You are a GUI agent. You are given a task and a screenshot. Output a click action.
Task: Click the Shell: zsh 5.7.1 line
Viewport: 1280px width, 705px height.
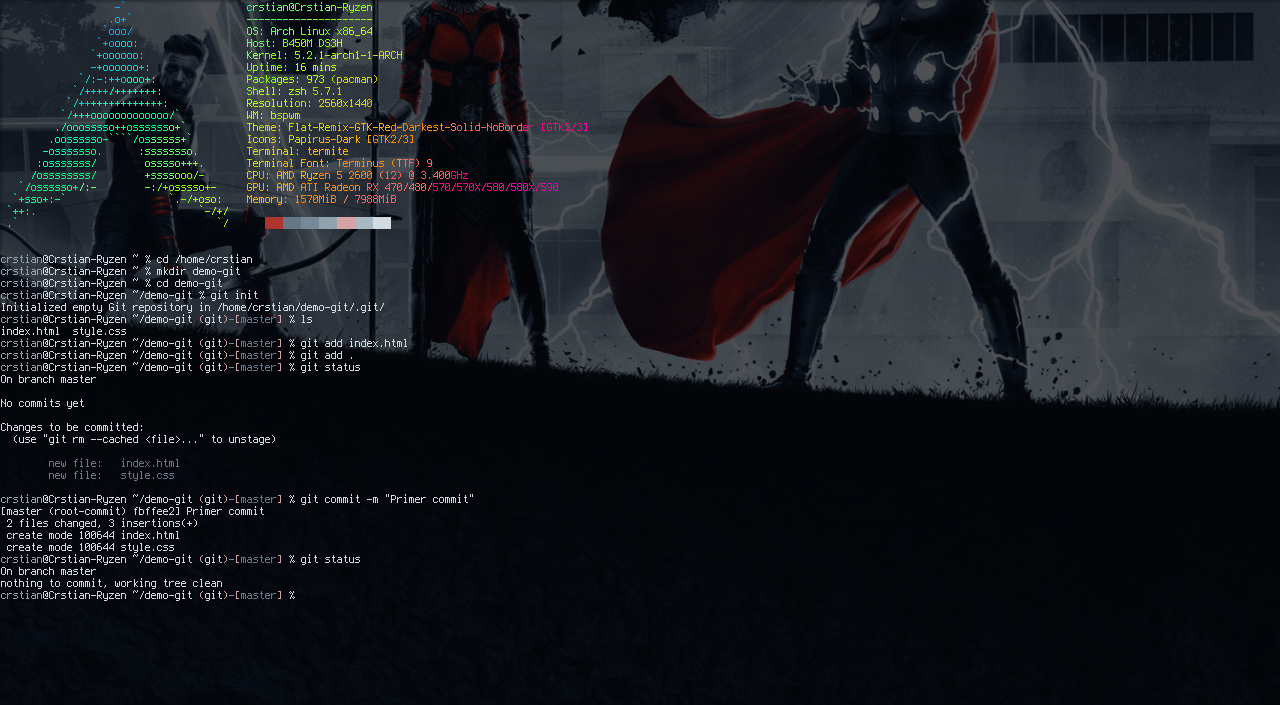point(294,91)
